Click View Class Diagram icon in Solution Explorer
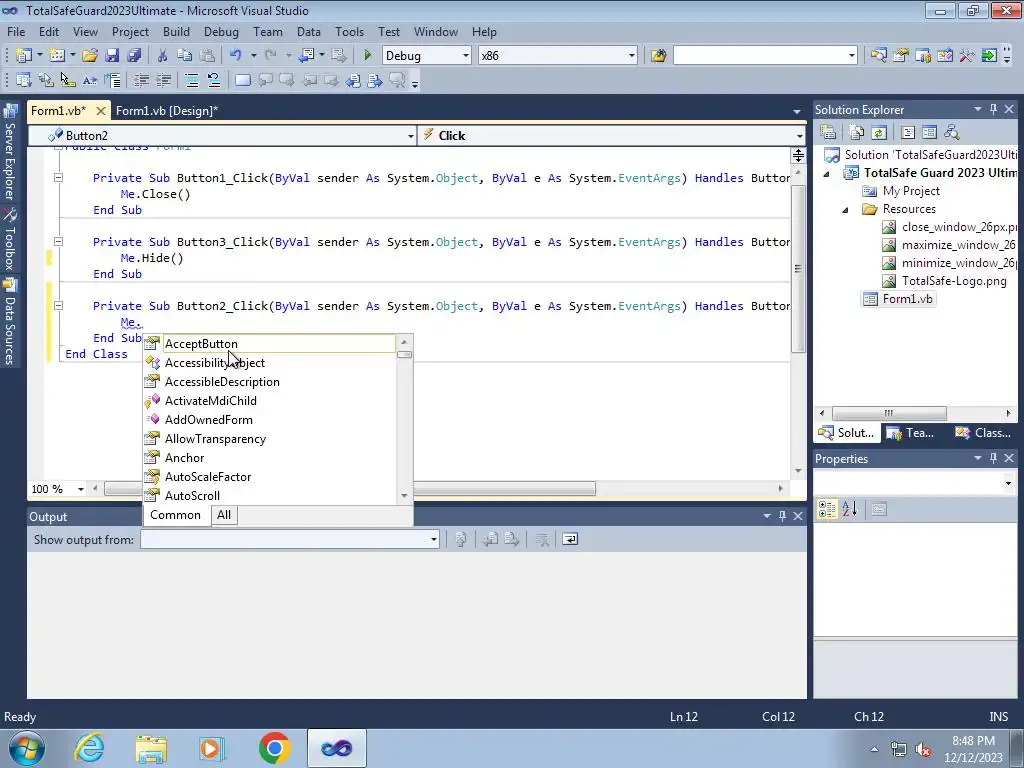 (952, 133)
